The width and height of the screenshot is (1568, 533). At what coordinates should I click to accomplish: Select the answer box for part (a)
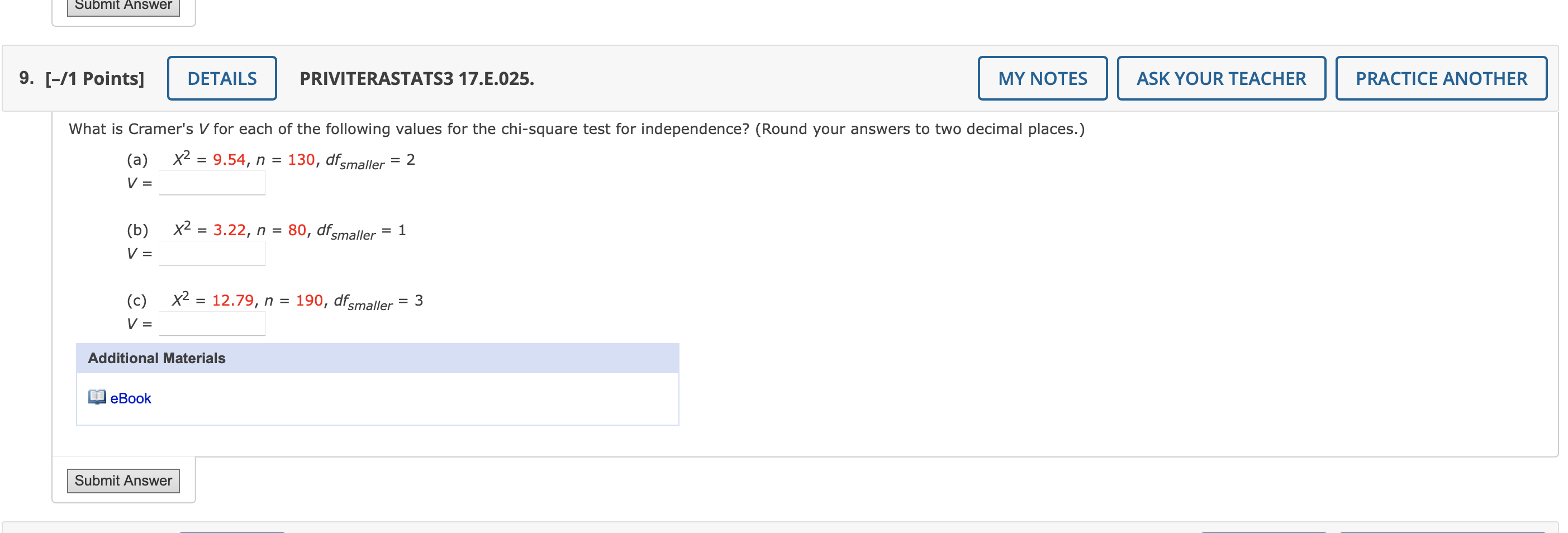click(x=212, y=182)
